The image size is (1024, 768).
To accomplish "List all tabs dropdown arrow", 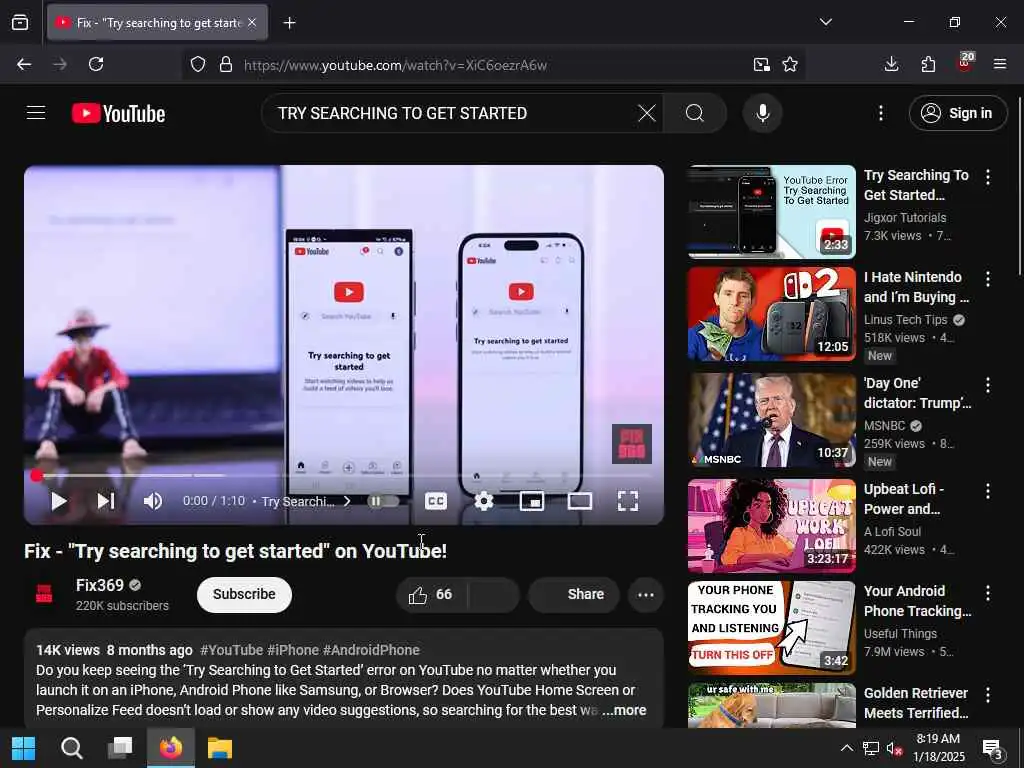I will [825, 22].
